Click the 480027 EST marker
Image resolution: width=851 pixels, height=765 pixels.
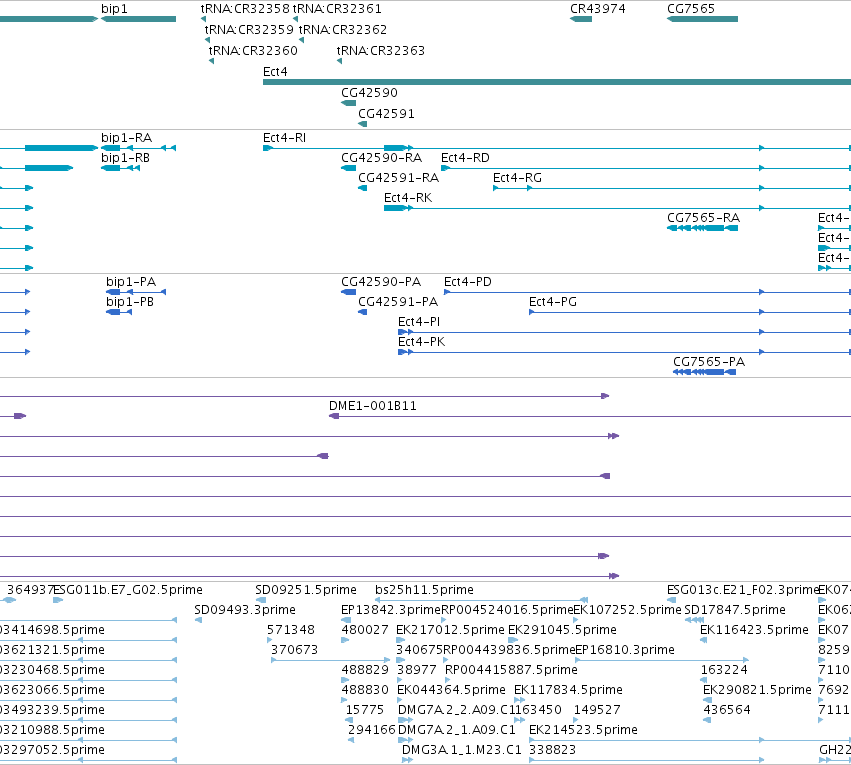[x=345, y=640]
